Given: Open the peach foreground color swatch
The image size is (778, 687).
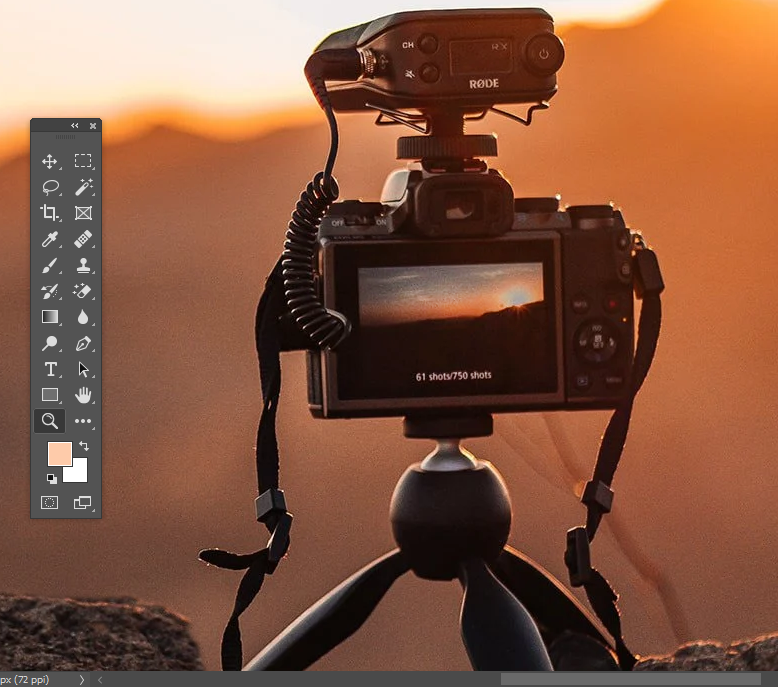Looking at the screenshot, I should click(59, 453).
